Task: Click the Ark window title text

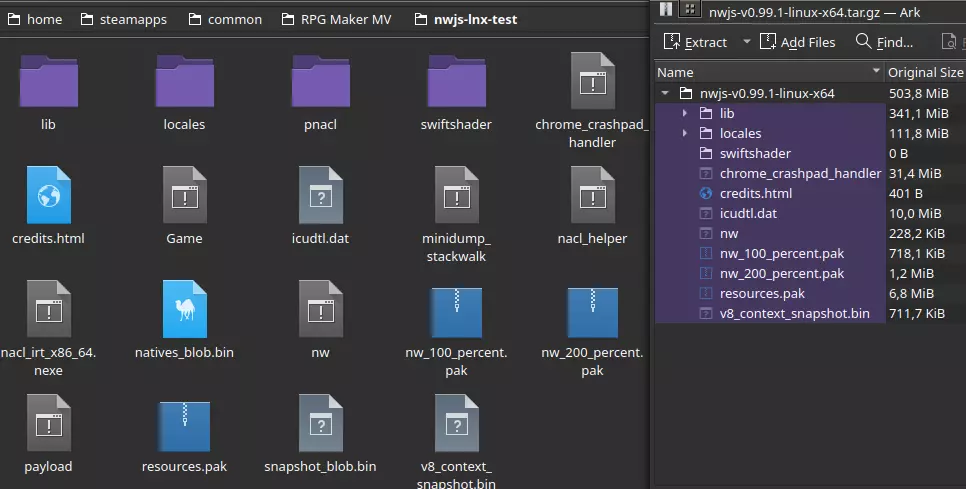Action: tap(814, 12)
